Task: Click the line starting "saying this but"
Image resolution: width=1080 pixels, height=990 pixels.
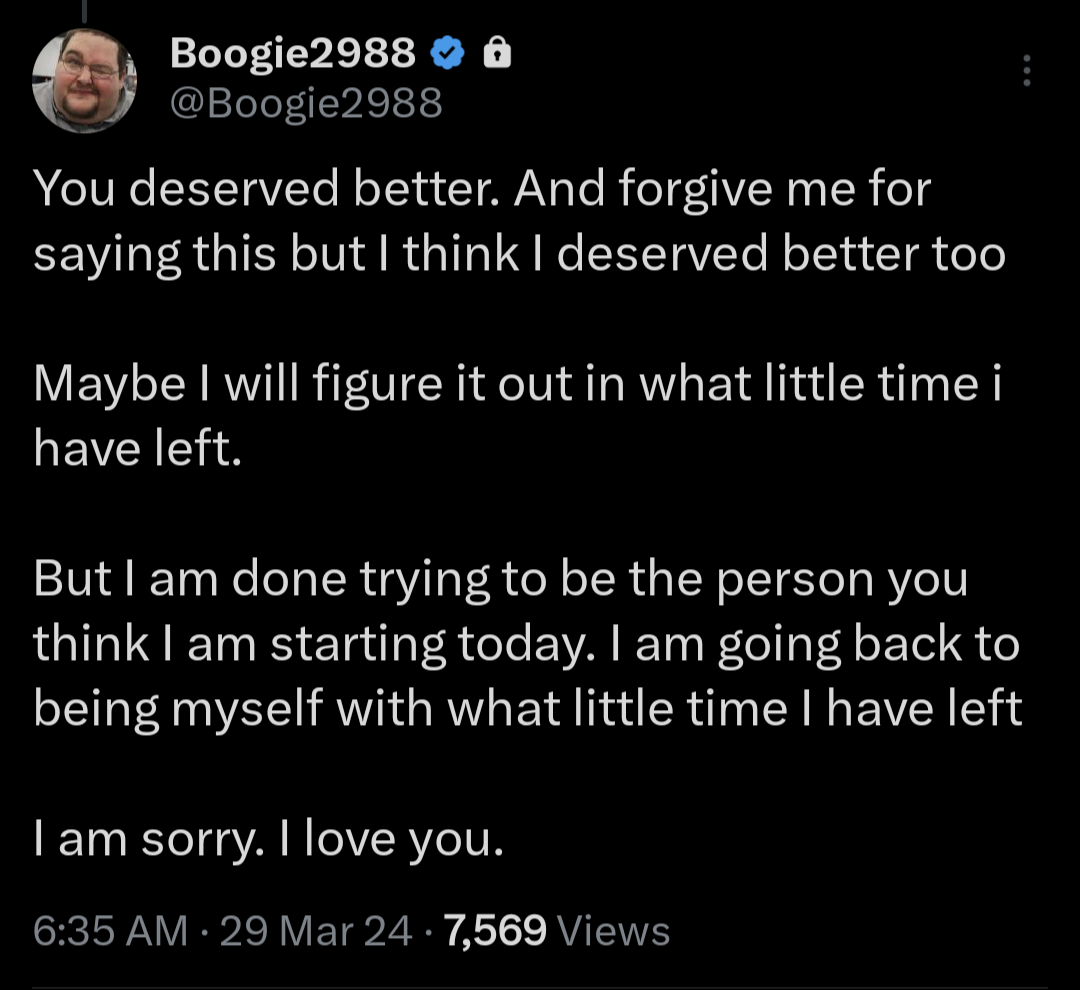Action: click(519, 254)
